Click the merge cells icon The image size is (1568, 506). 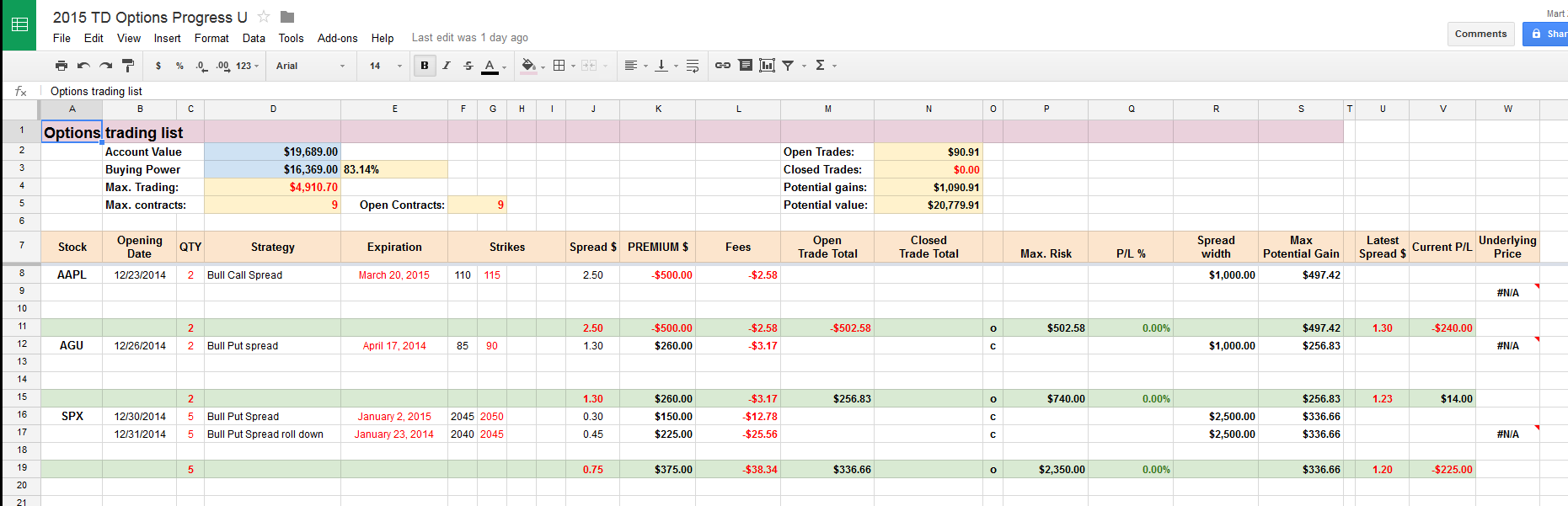pos(589,66)
